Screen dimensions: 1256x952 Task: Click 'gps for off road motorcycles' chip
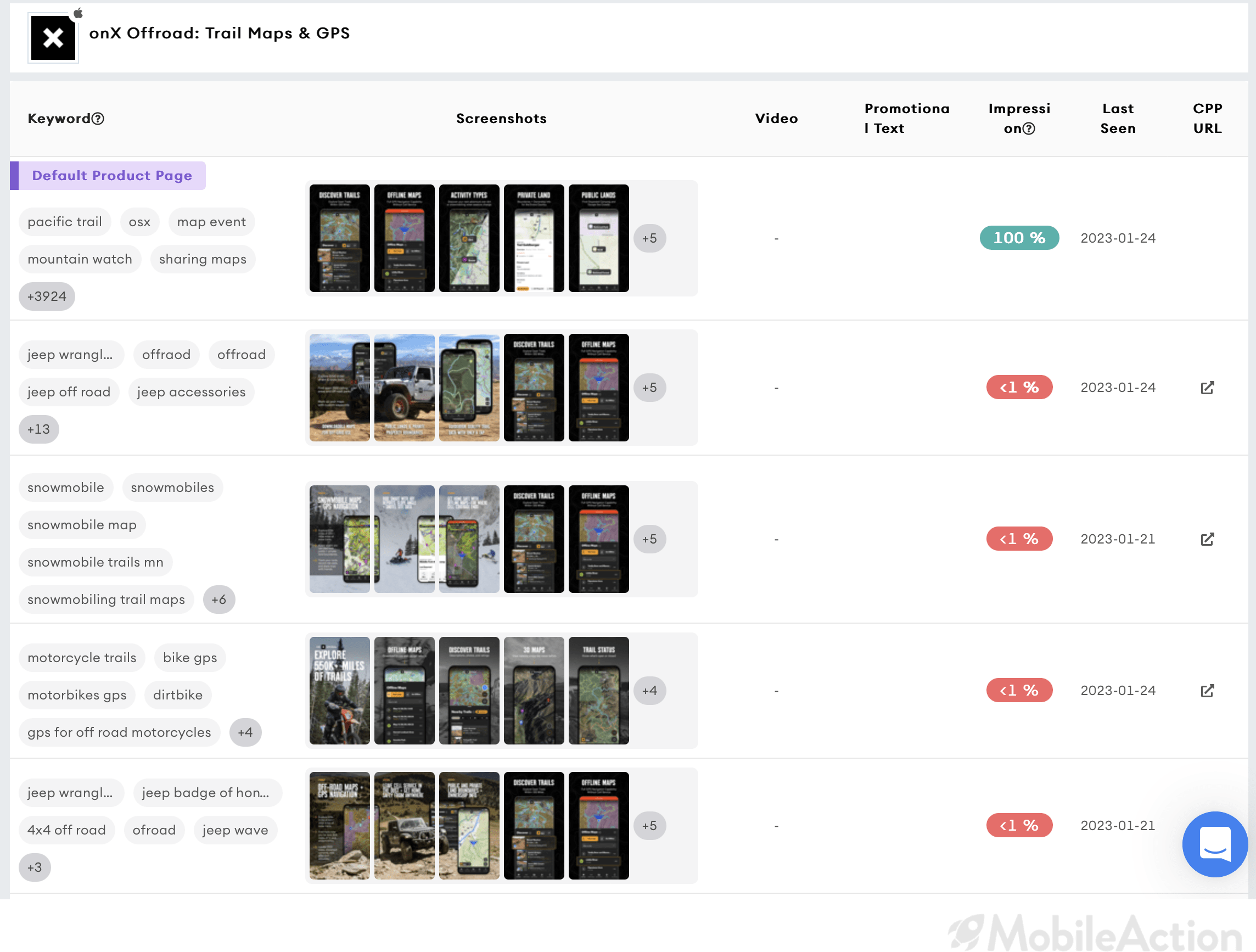(119, 732)
